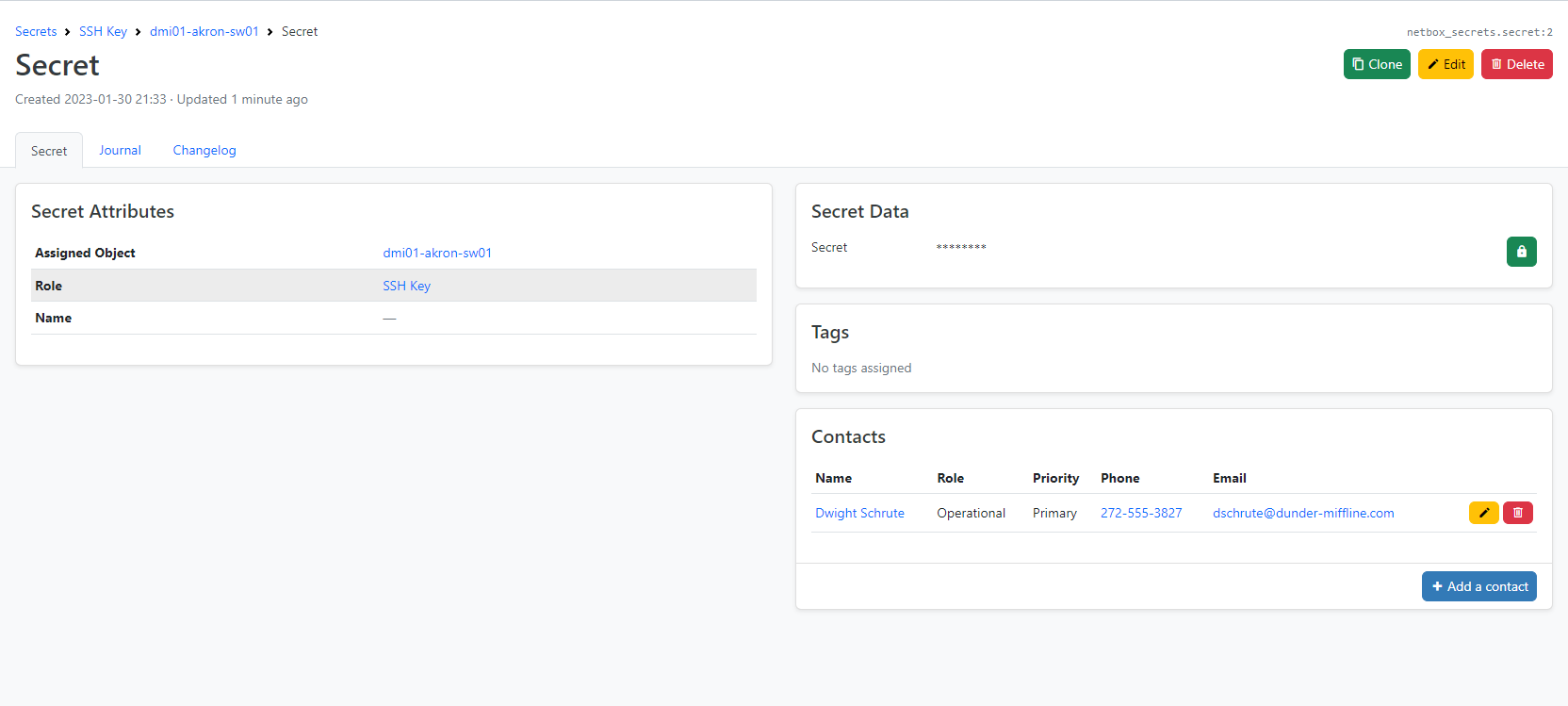Click the Clone button
This screenshot has width=1568, height=706.
pos(1376,64)
